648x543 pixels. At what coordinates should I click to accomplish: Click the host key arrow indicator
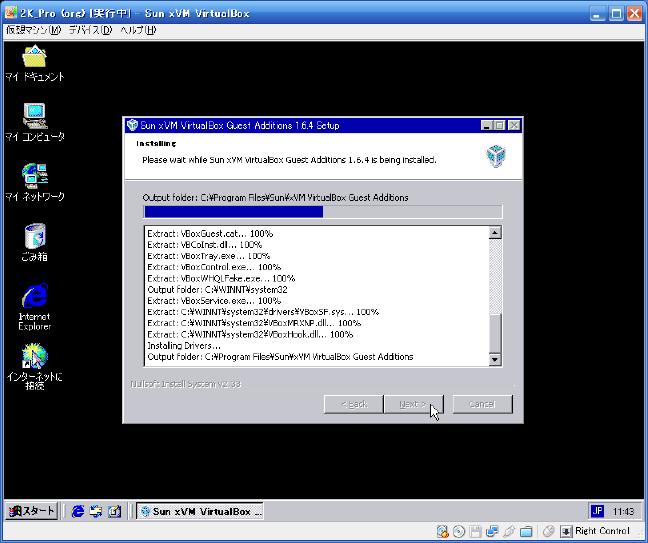coord(566,531)
